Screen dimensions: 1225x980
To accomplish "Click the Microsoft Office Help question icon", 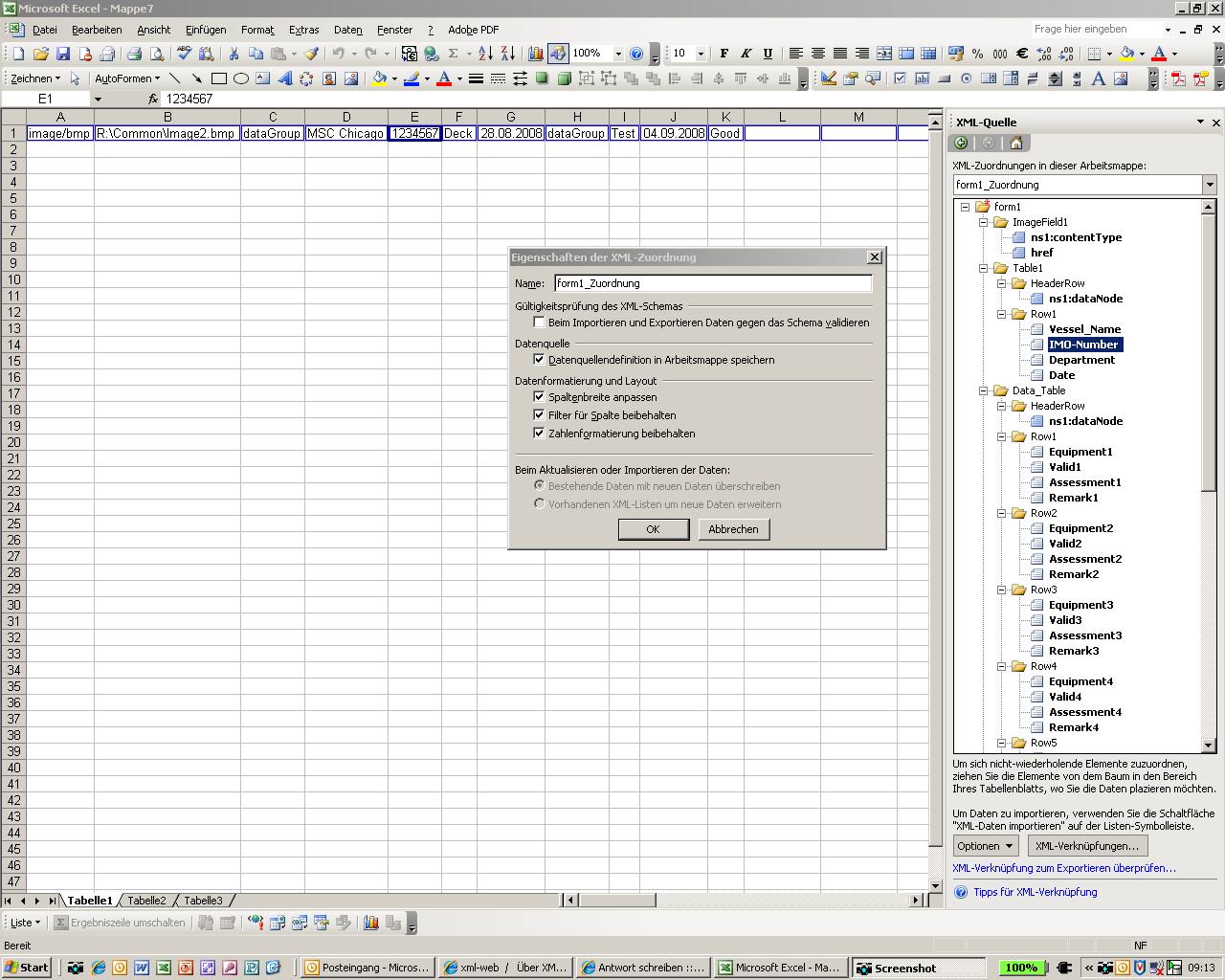I will click(636, 54).
